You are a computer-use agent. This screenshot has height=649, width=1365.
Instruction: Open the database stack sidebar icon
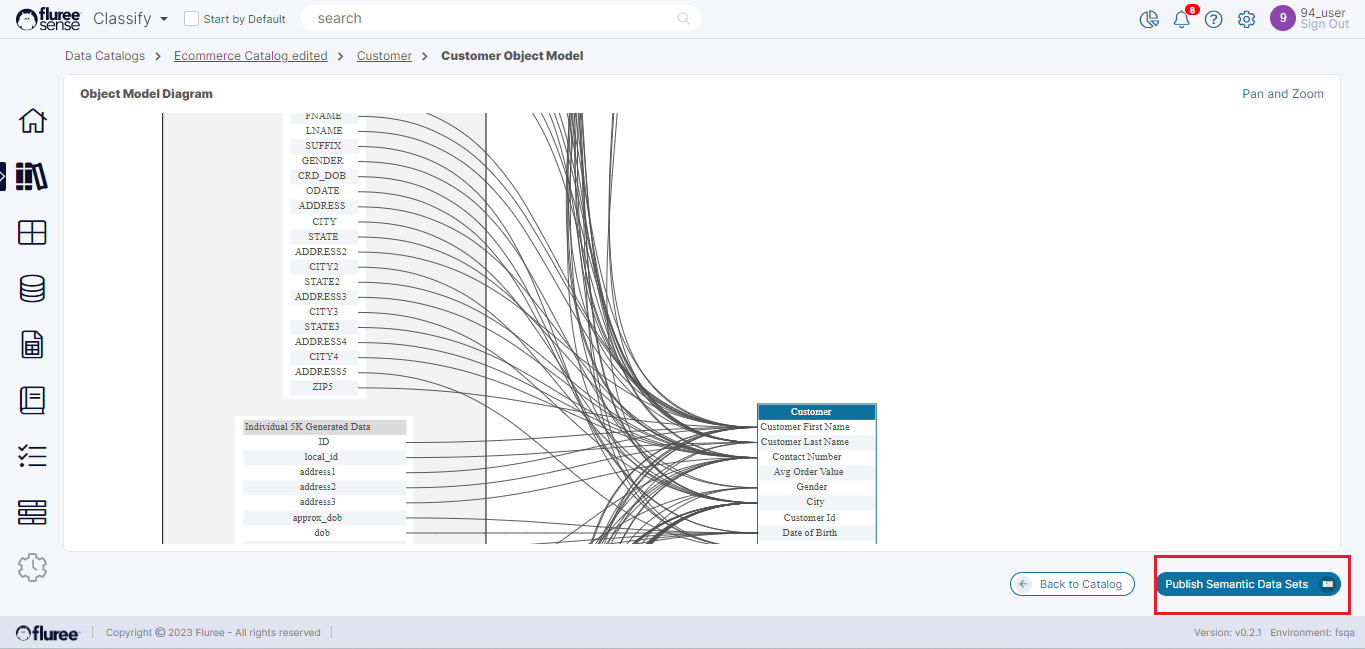[x=32, y=289]
